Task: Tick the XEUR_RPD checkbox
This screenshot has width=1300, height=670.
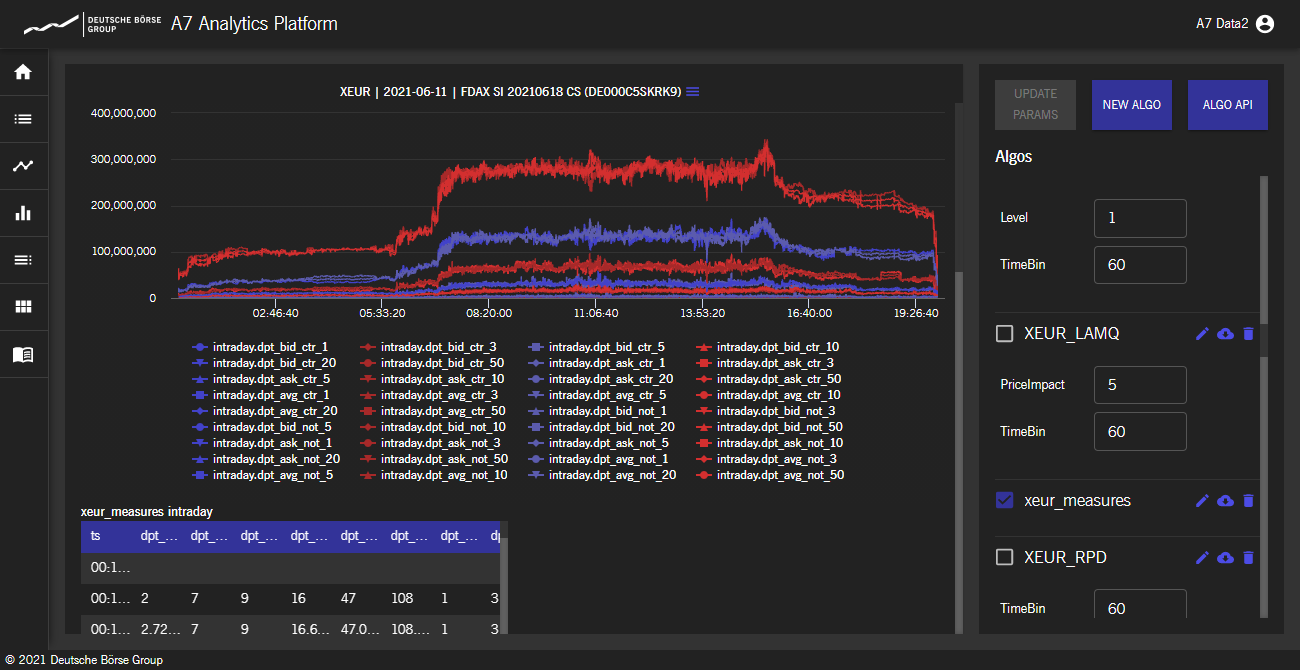Action: coord(1005,557)
